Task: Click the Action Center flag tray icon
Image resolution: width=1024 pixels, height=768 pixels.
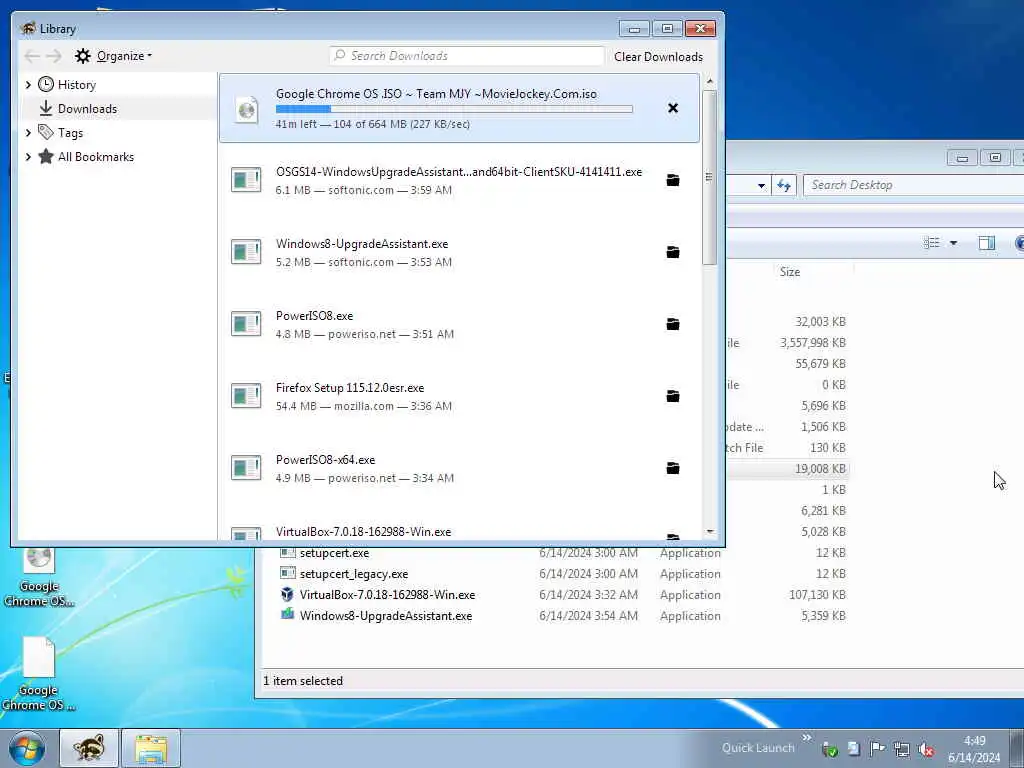Action: point(878,749)
